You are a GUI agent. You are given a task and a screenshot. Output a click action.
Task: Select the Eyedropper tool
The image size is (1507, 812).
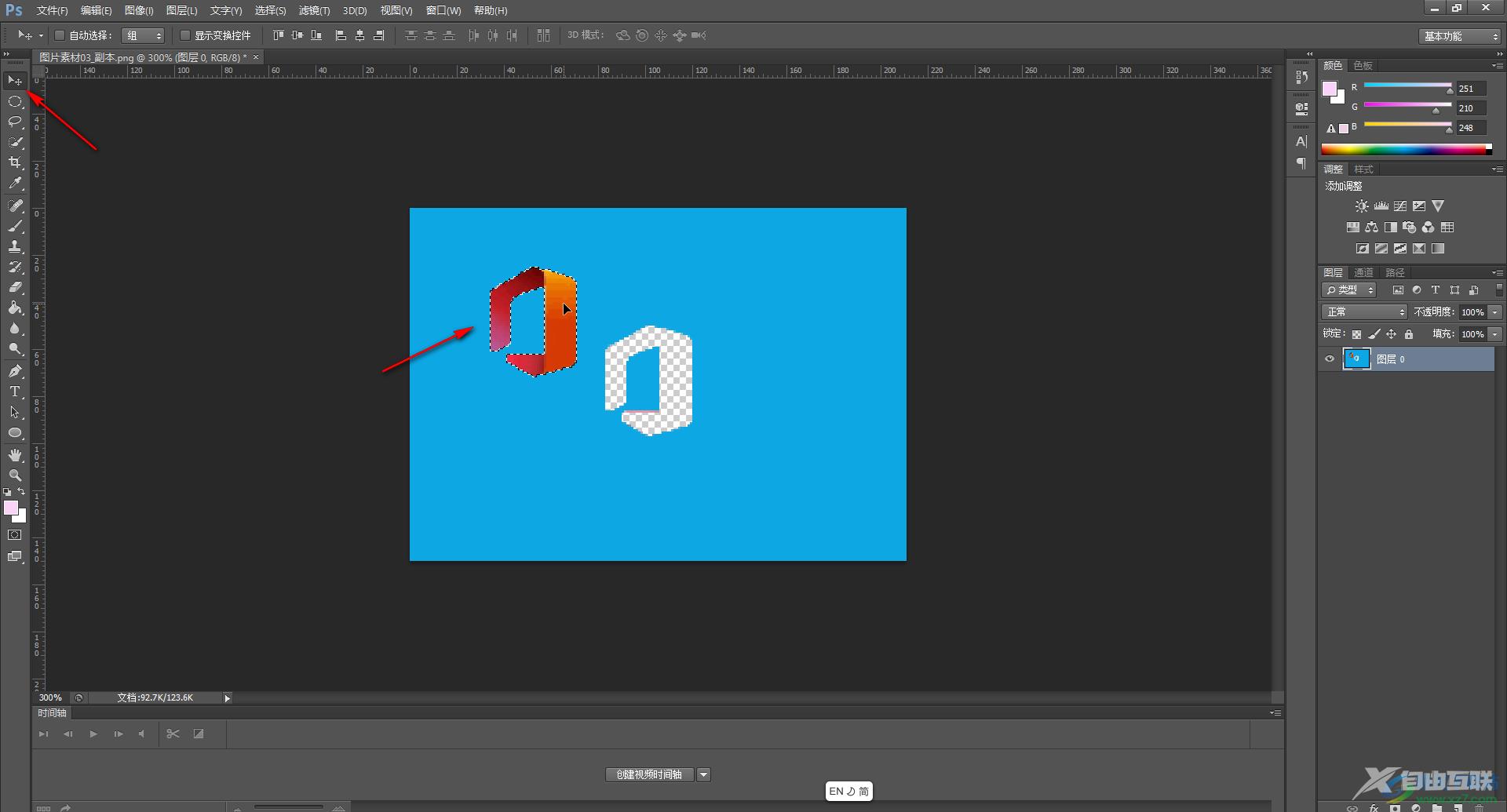15,184
